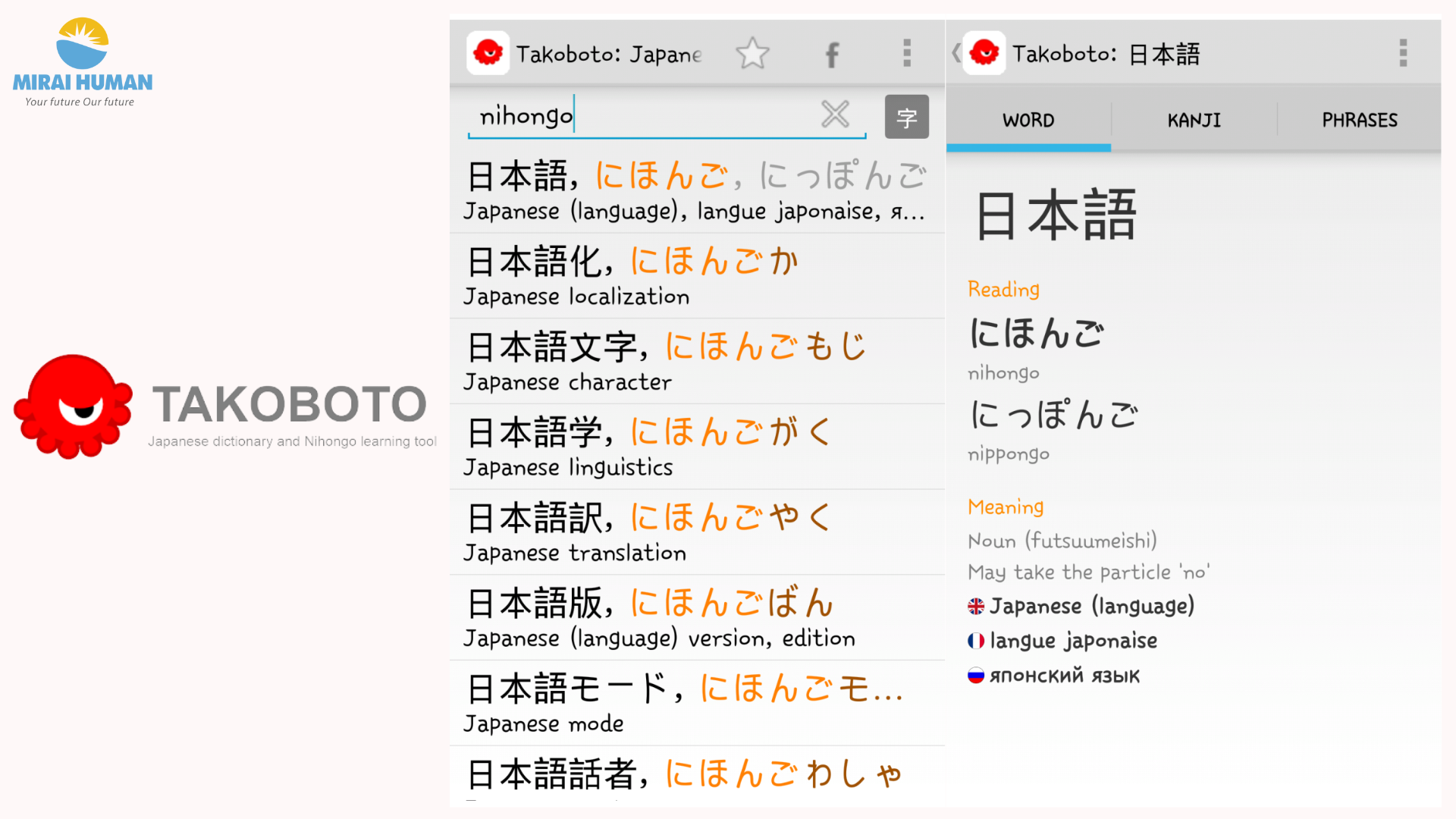Click the Facebook share icon
1456x819 pixels.
click(x=832, y=55)
